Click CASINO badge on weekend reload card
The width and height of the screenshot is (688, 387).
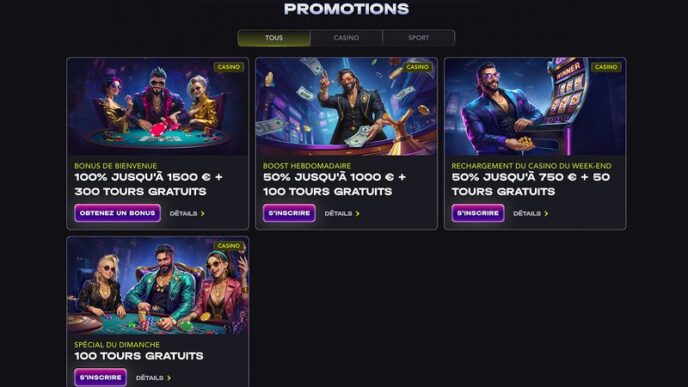[x=606, y=67]
